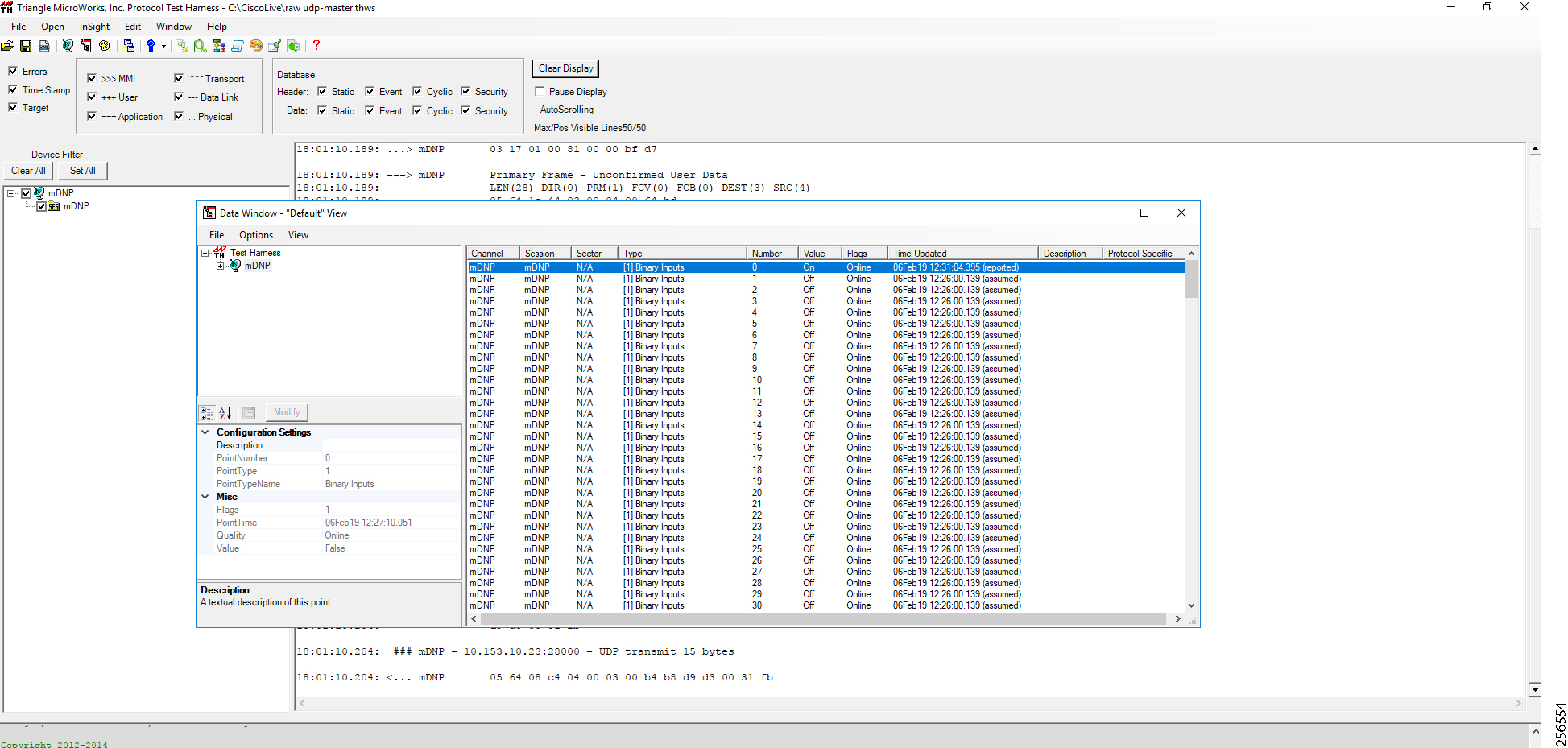Click the mDNP globe icon in Data Window tree
The width and height of the screenshot is (1568, 748).
(x=236, y=265)
